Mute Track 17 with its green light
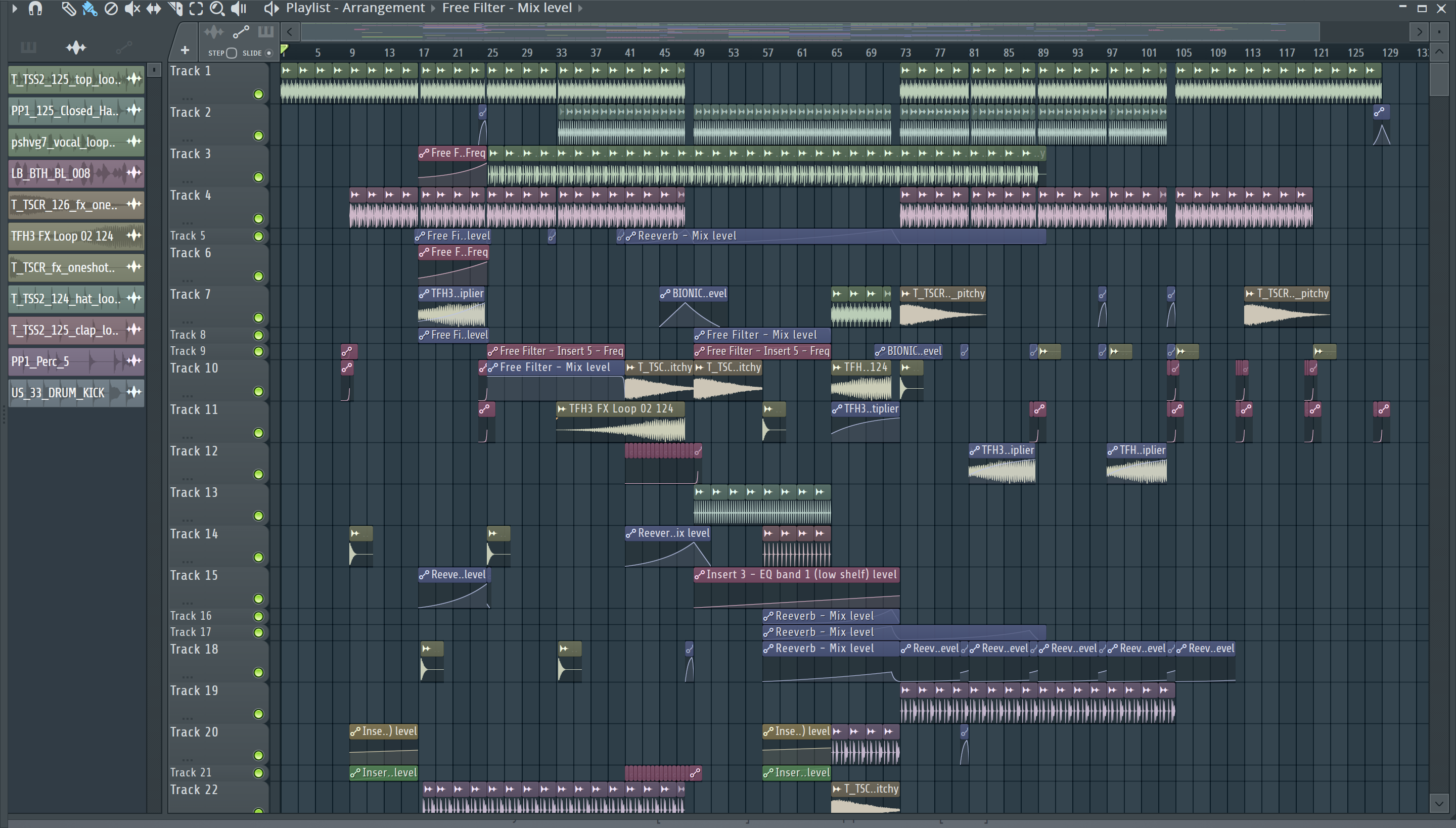Image resolution: width=1456 pixels, height=828 pixels. (258, 632)
